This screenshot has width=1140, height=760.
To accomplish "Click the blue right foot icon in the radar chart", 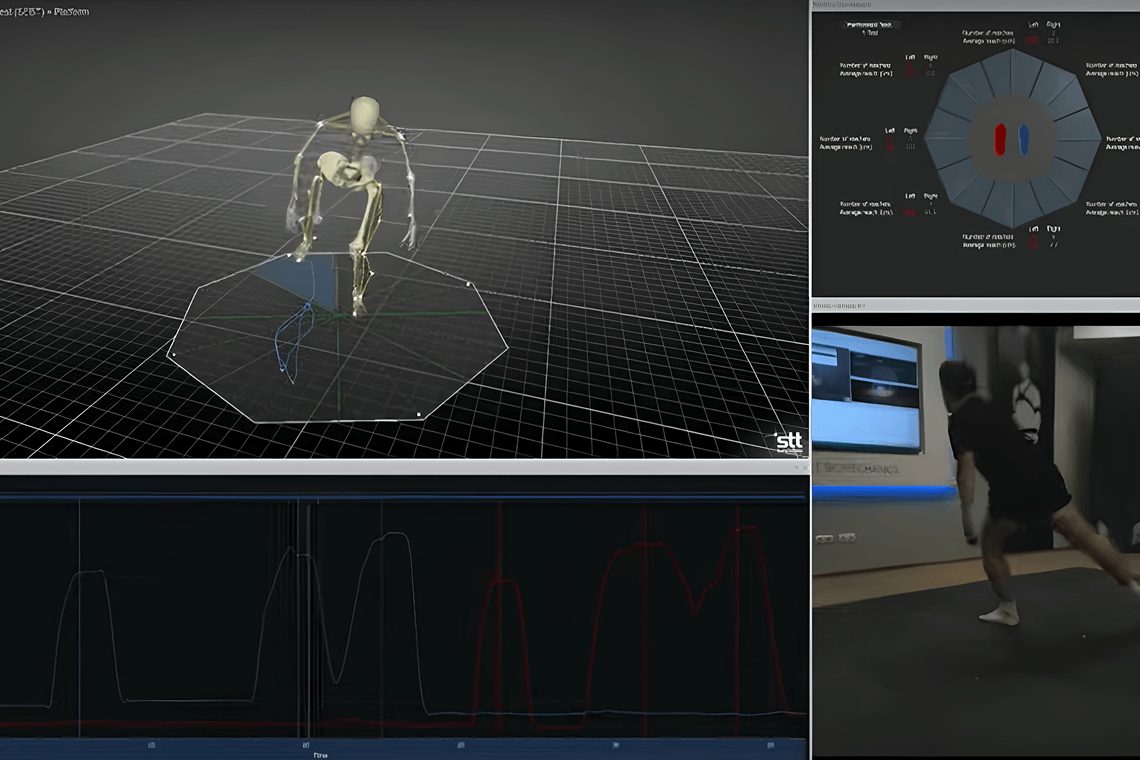I will [x=1024, y=139].
